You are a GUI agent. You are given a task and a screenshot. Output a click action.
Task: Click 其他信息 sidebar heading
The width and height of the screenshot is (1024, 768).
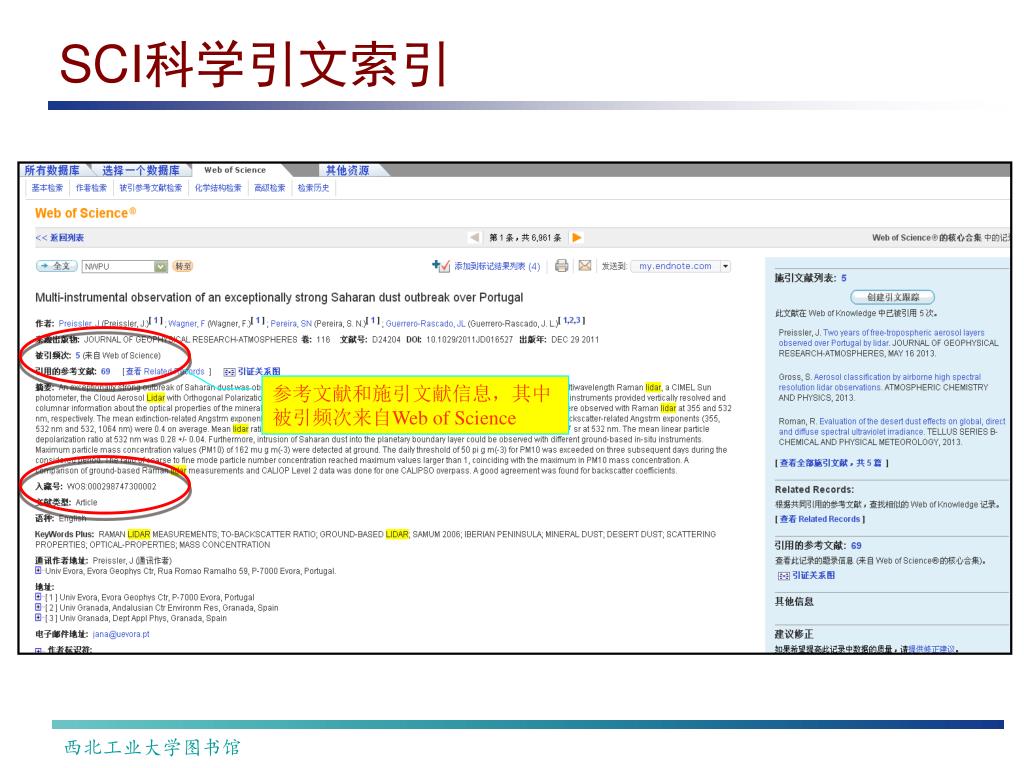[794, 602]
